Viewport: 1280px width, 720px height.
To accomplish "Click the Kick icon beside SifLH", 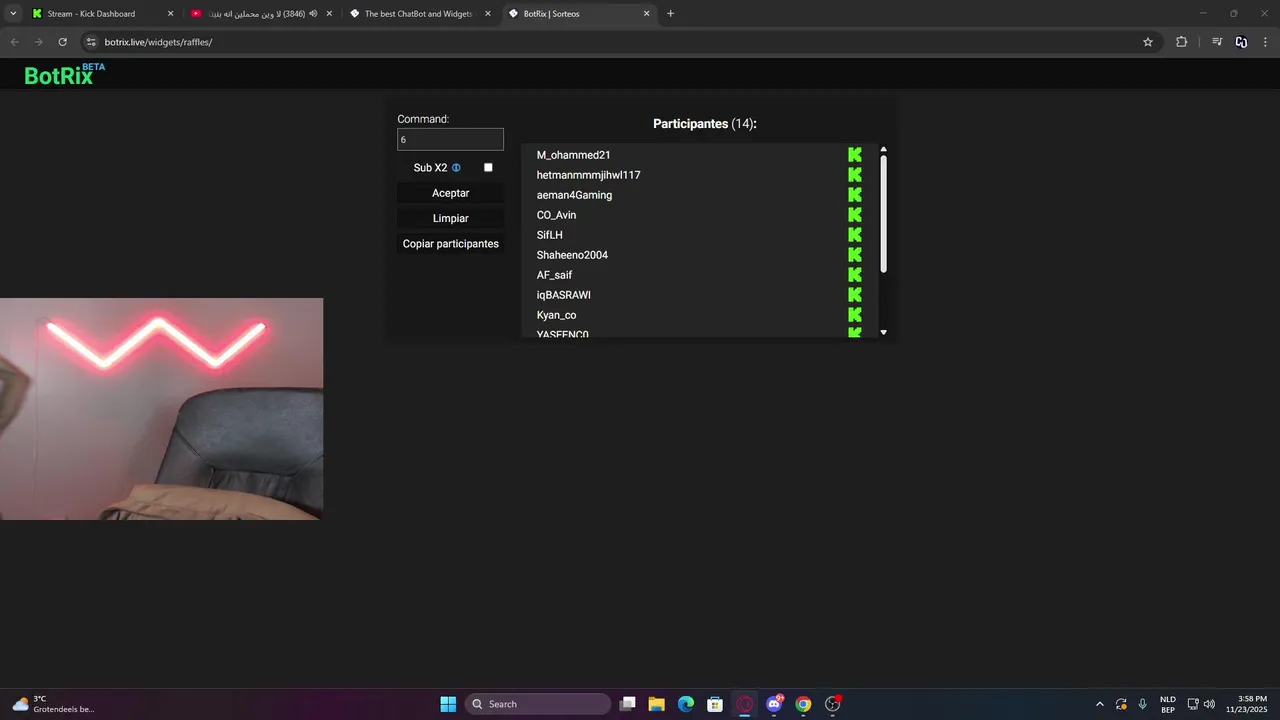I will pyautogui.click(x=855, y=235).
